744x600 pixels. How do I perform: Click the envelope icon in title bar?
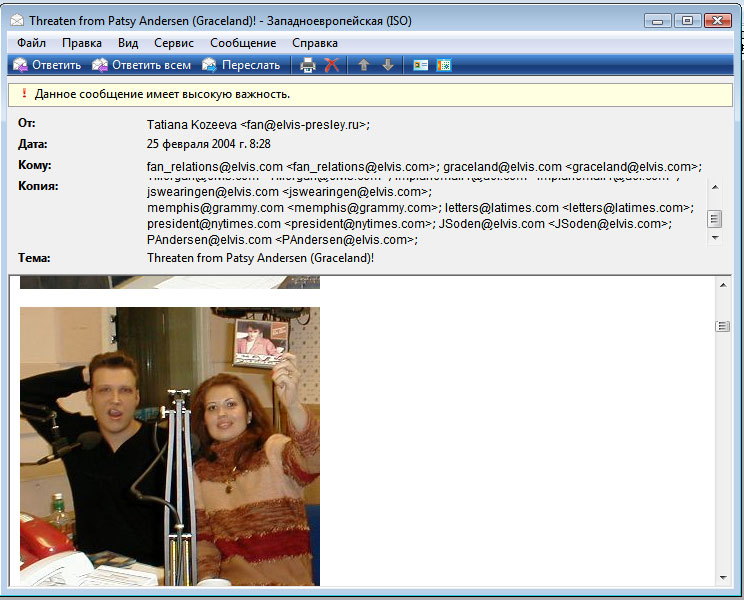pos(17,20)
